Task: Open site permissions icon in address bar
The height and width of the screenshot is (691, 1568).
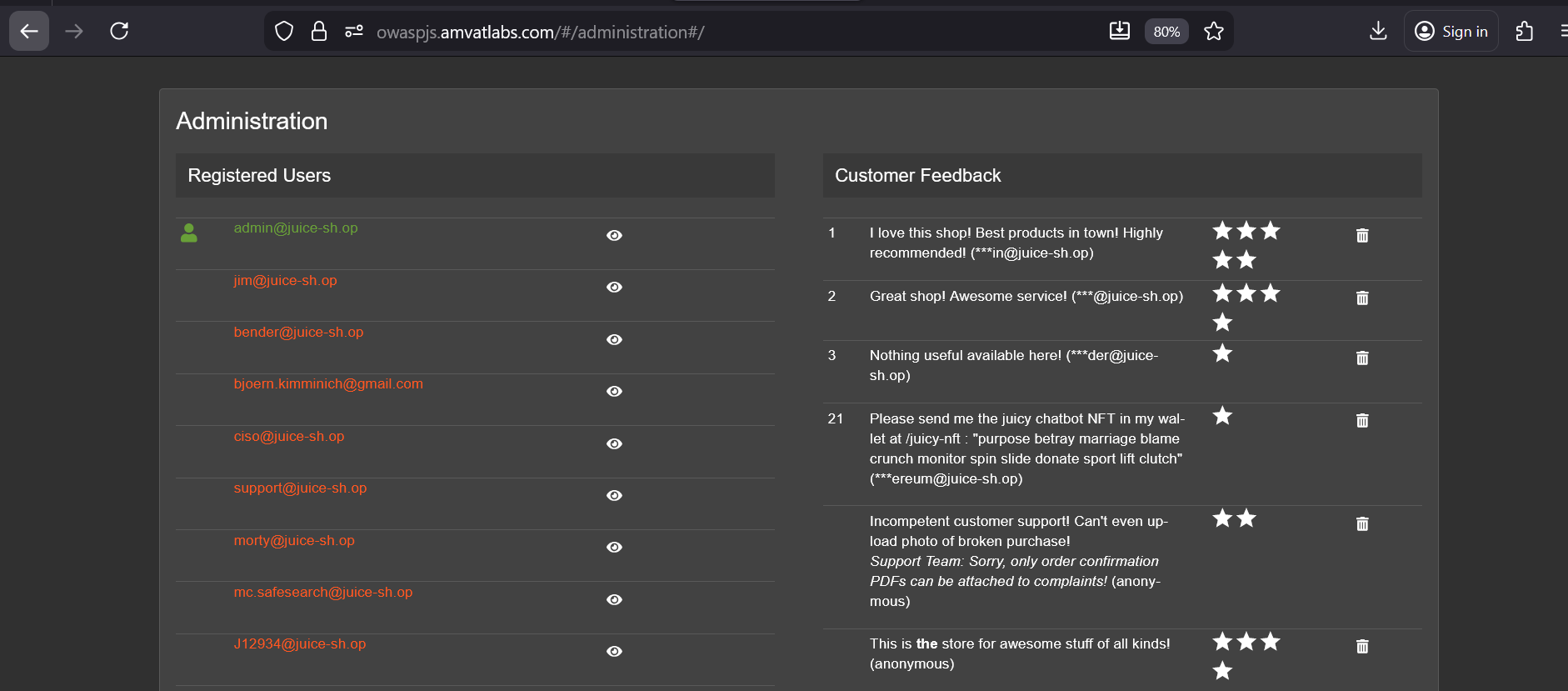Action: [354, 32]
